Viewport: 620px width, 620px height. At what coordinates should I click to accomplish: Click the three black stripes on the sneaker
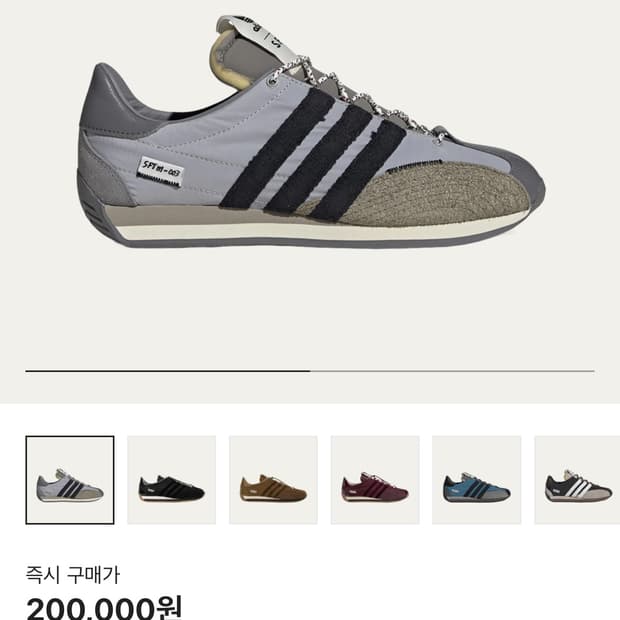(x=313, y=154)
